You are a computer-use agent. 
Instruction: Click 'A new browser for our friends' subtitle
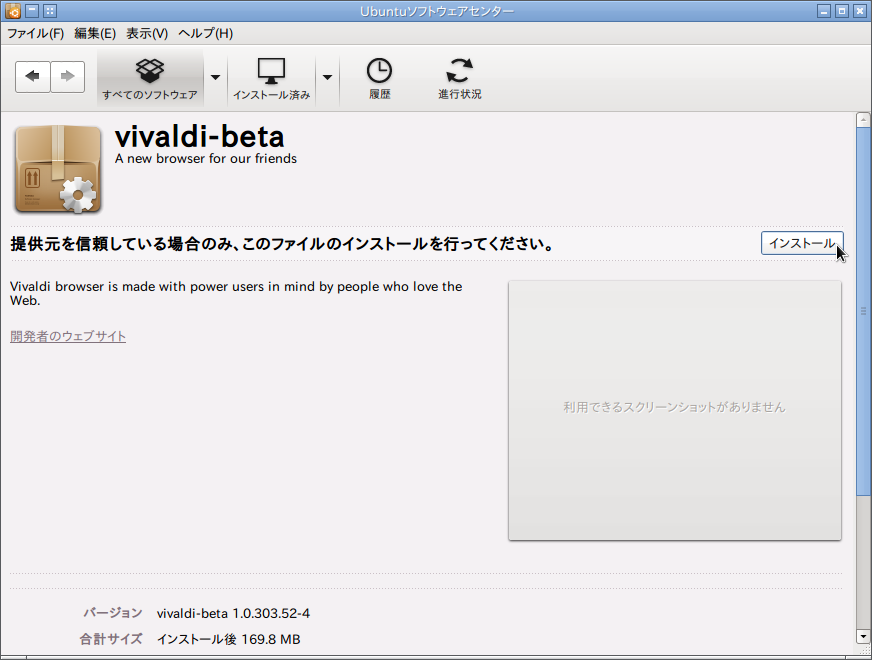click(206, 158)
